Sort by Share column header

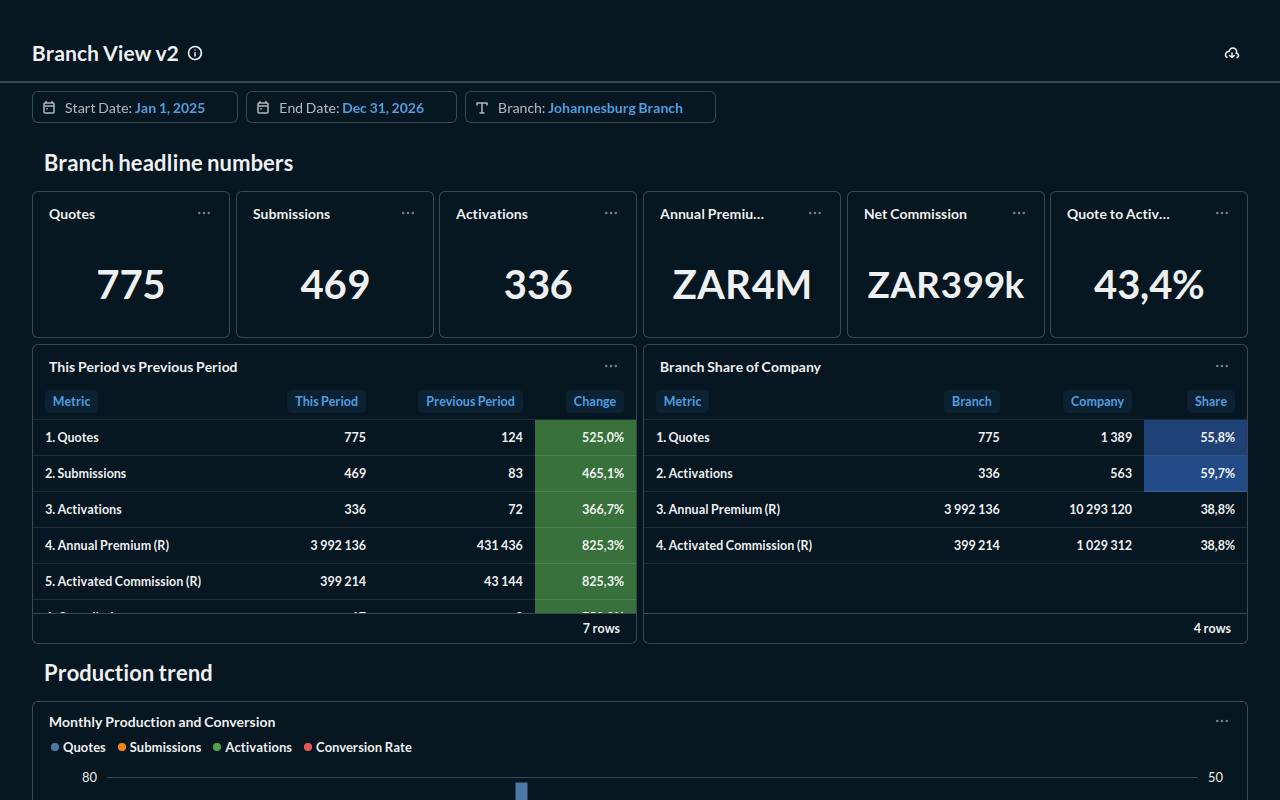coord(1210,401)
